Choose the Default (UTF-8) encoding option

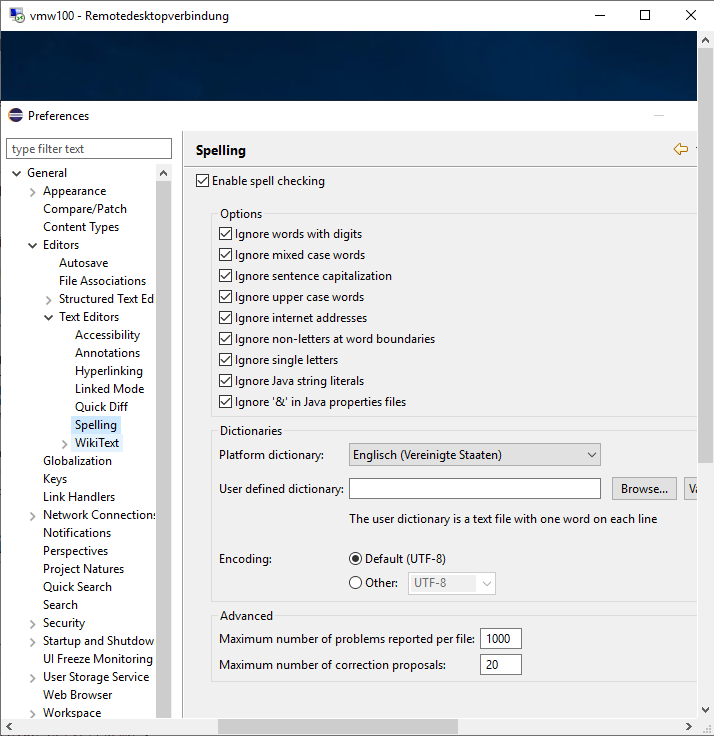pyautogui.click(x=356, y=558)
